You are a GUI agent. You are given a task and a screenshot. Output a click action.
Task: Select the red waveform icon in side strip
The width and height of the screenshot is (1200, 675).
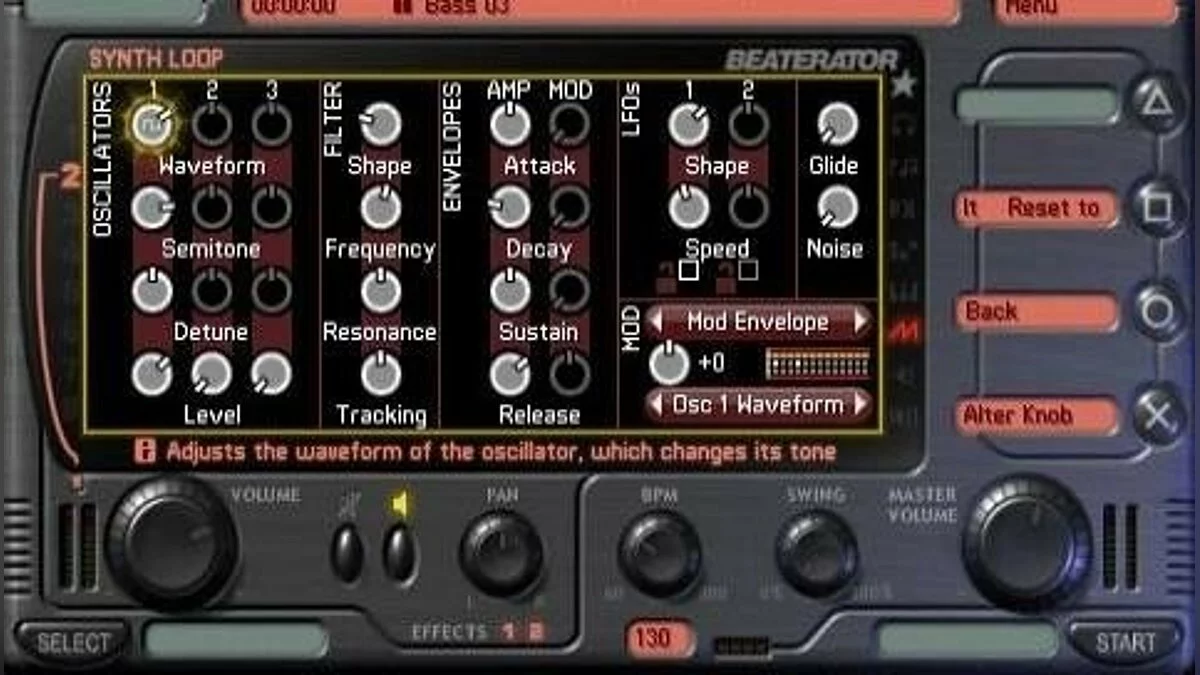(904, 331)
